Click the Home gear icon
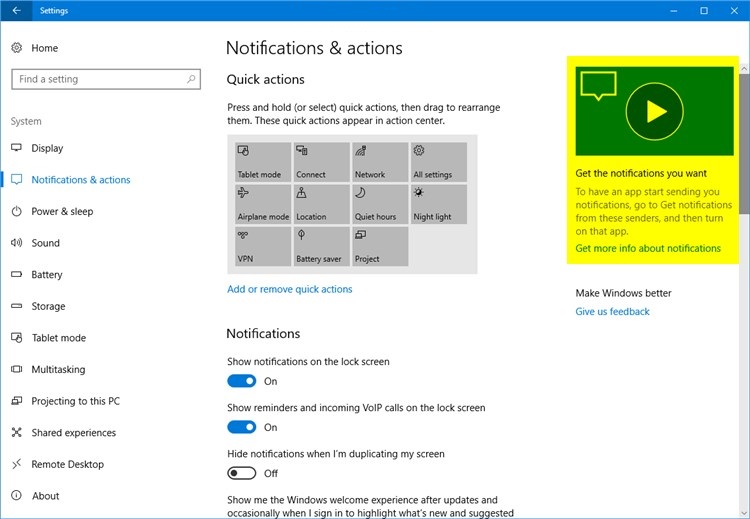Image resolution: width=750 pixels, height=519 pixels. pyautogui.click(x=17, y=48)
